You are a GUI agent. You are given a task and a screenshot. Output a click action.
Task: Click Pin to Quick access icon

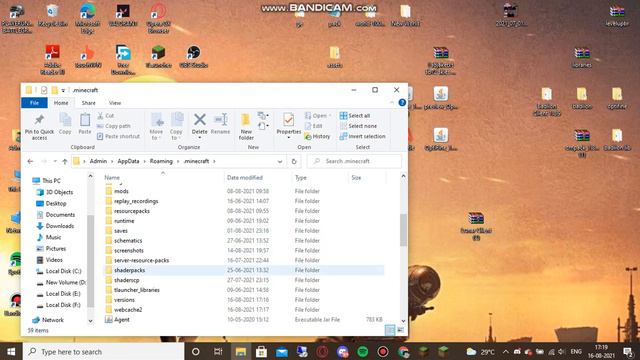point(39,127)
